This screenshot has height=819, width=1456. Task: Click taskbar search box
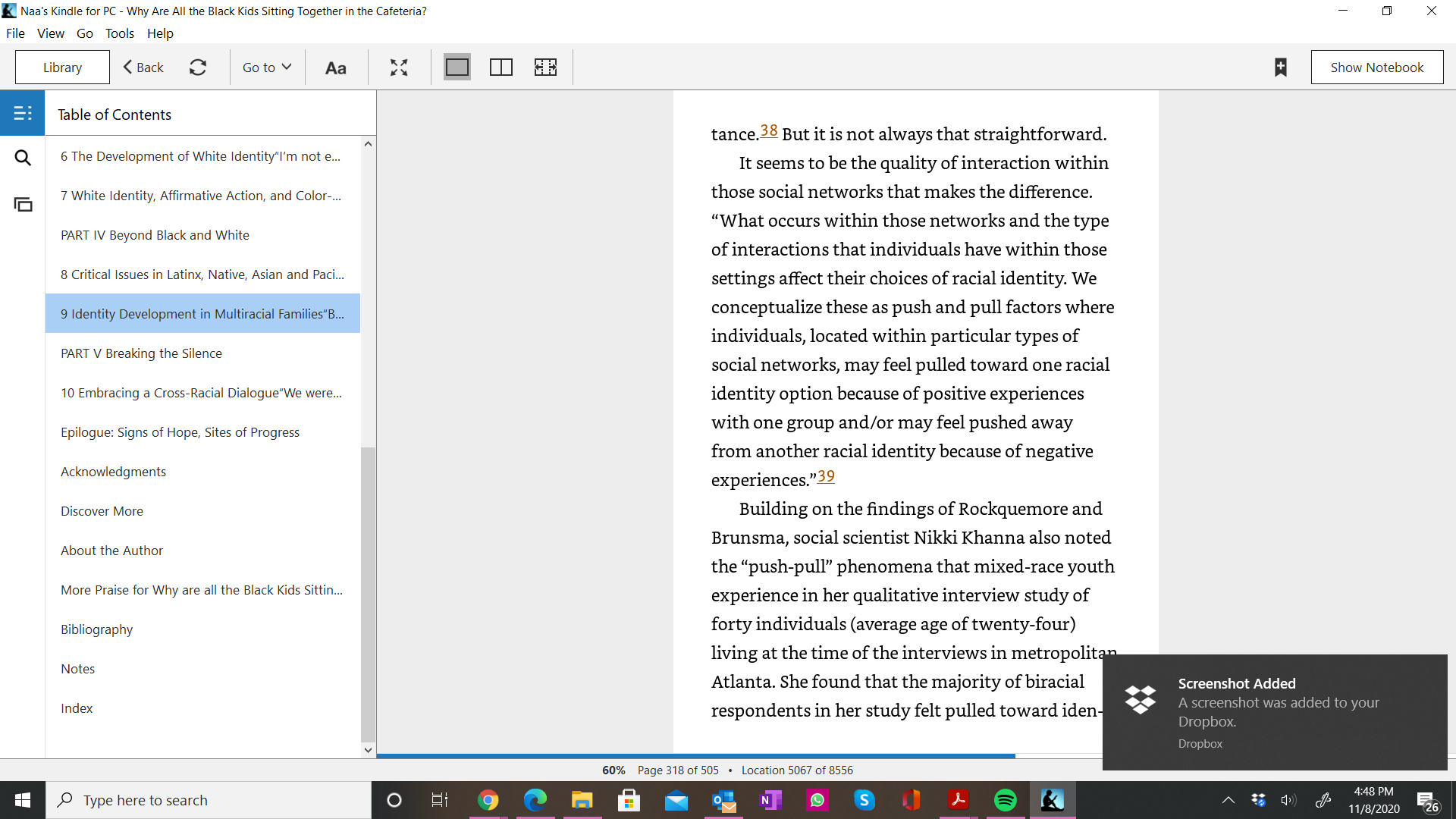209,800
